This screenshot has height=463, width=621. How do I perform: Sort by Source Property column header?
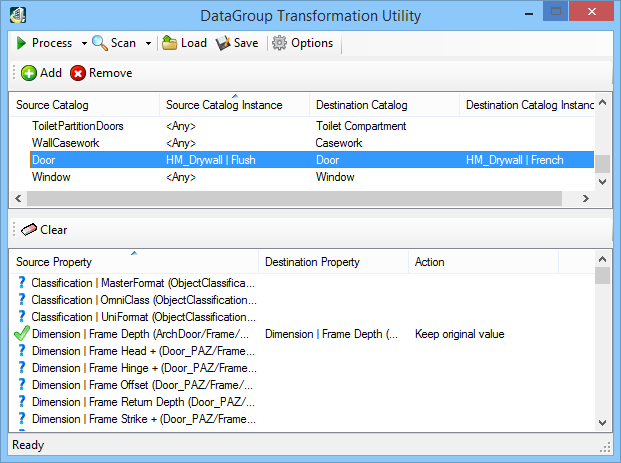[x=134, y=262]
